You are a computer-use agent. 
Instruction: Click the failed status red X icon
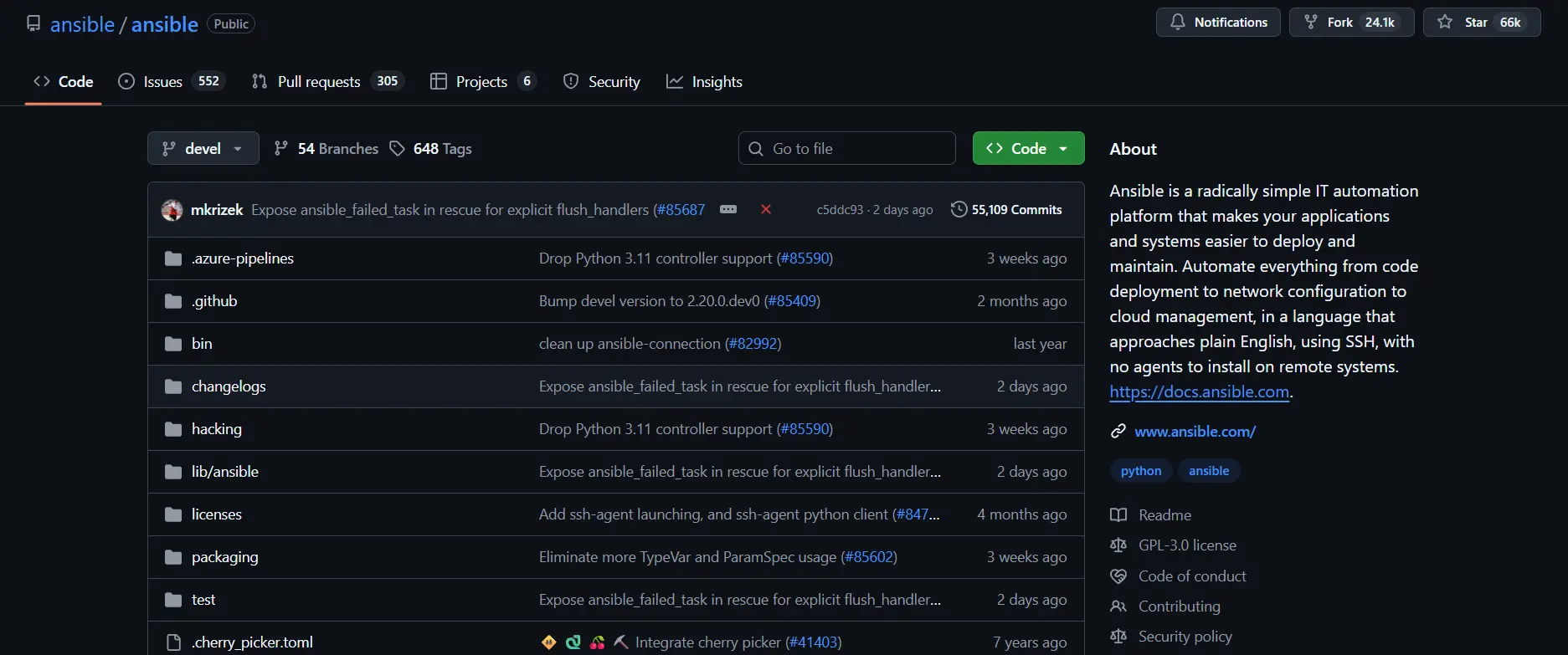click(x=765, y=209)
